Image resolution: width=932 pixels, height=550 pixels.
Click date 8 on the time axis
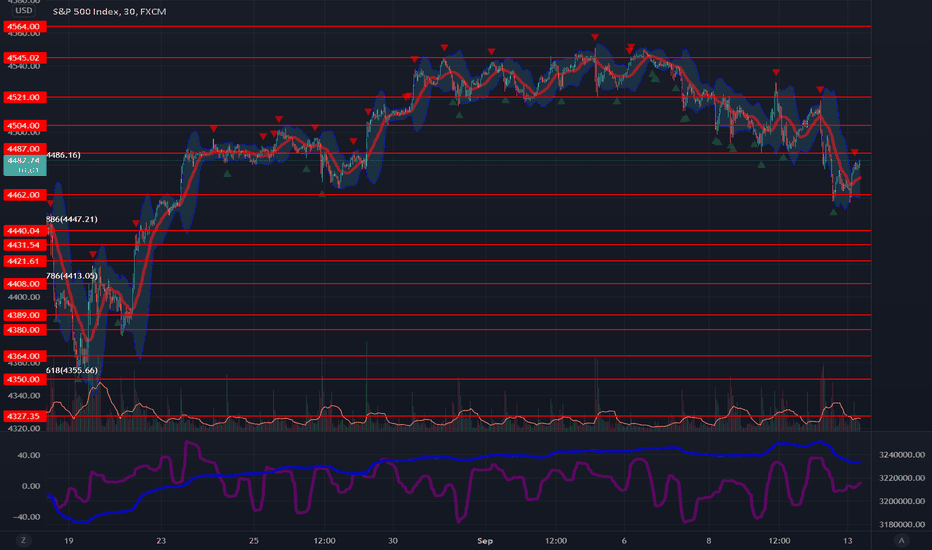coord(709,540)
